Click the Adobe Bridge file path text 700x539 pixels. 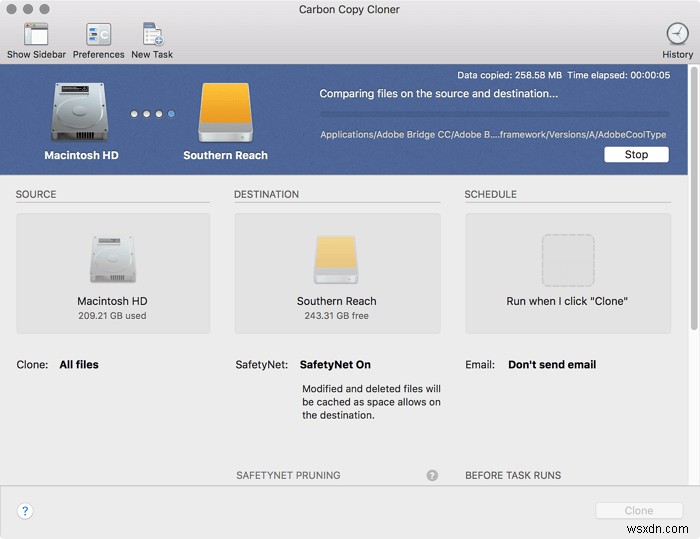(493, 134)
